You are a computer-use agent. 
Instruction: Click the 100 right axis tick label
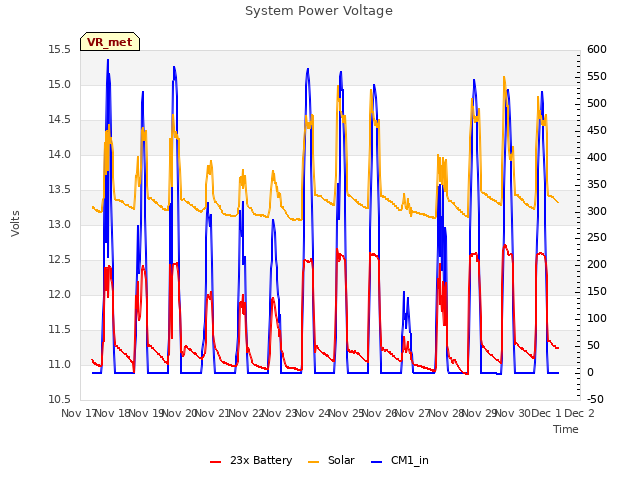tap(597, 319)
